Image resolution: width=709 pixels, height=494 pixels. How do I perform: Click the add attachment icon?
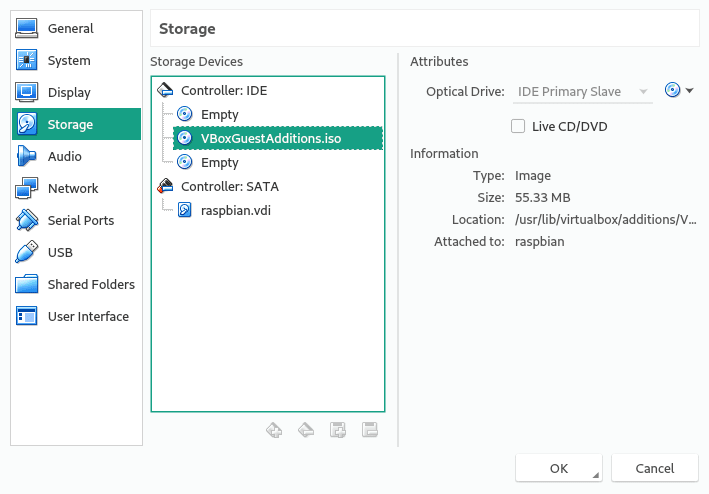pyautogui.click(x=338, y=429)
